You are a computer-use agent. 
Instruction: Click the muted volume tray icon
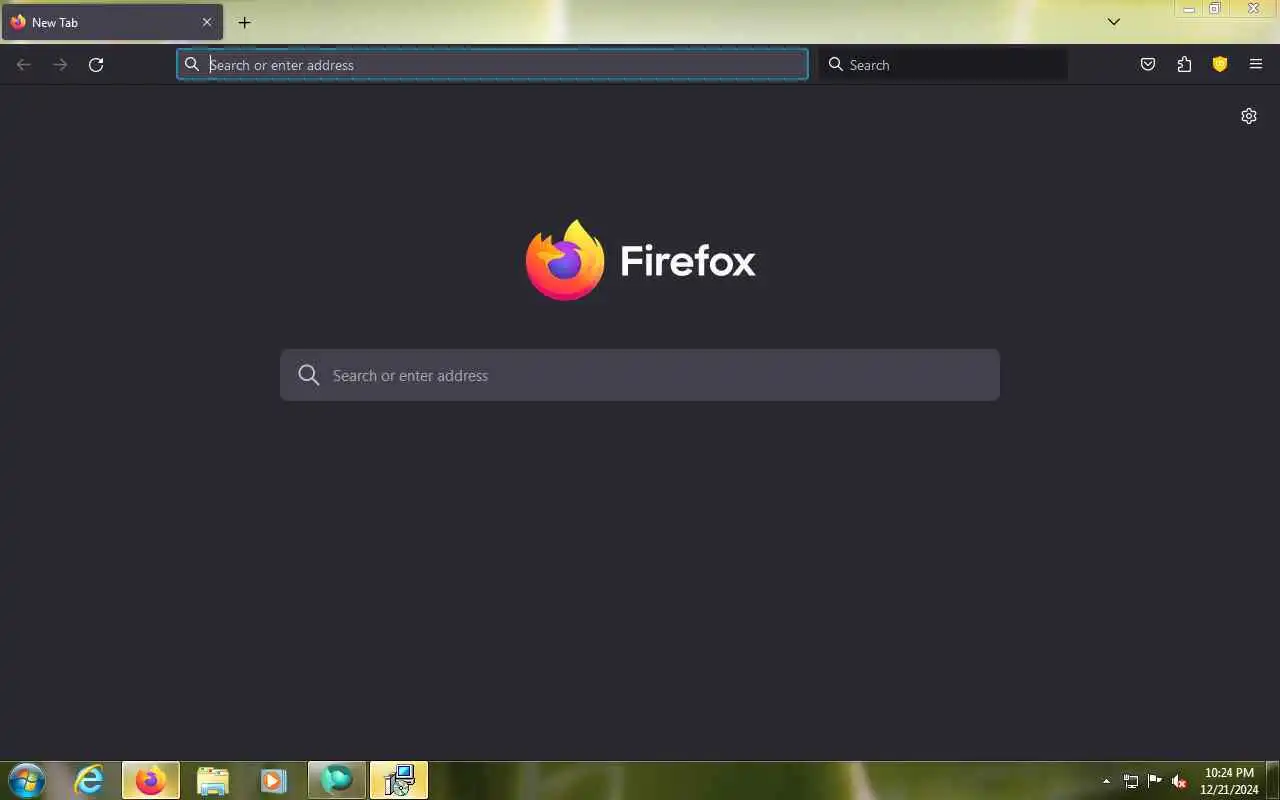point(1179,781)
